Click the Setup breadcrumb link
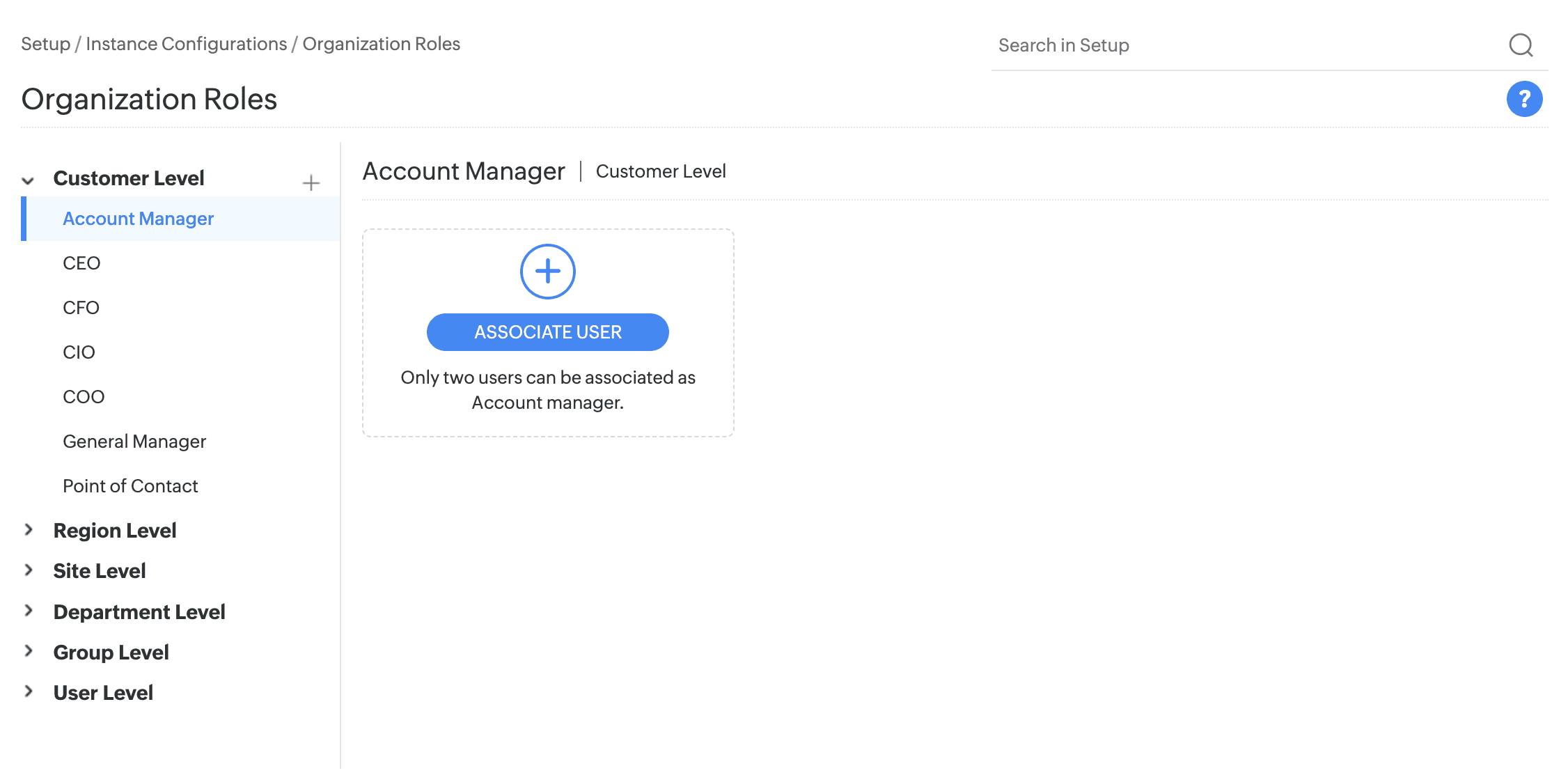The height and width of the screenshot is (773, 1568). tap(45, 44)
